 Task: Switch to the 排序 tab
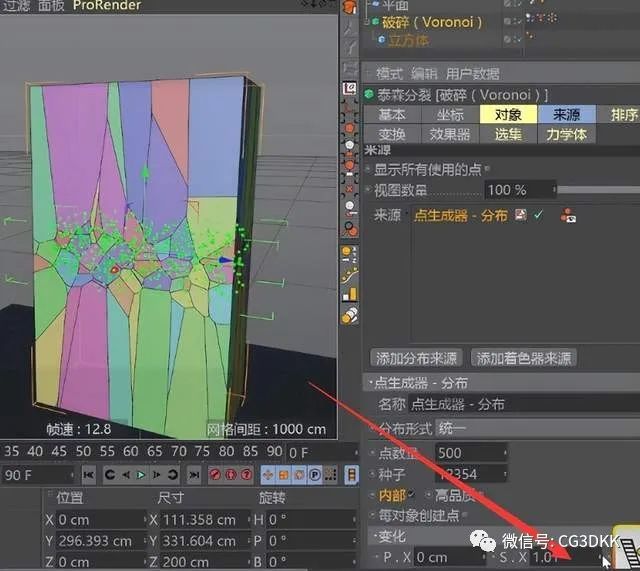(620, 115)
